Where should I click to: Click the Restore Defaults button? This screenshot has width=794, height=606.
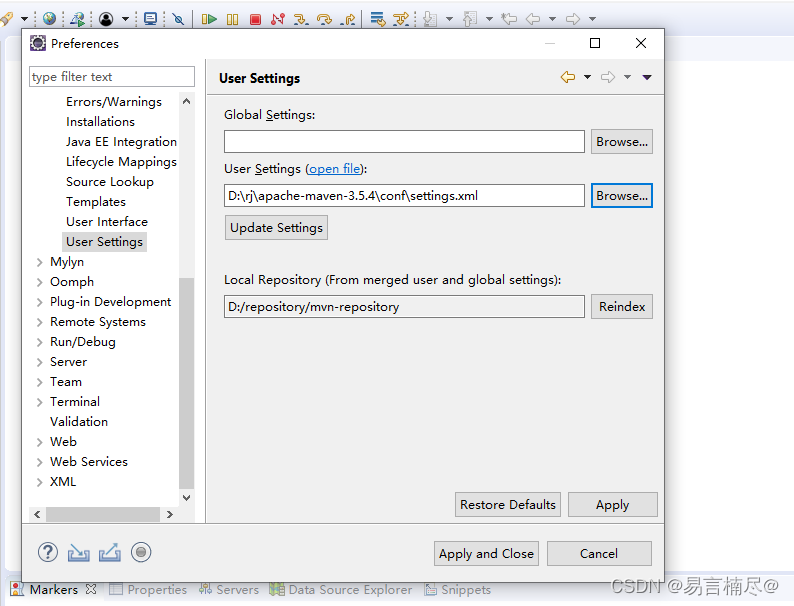click(508, 505)
